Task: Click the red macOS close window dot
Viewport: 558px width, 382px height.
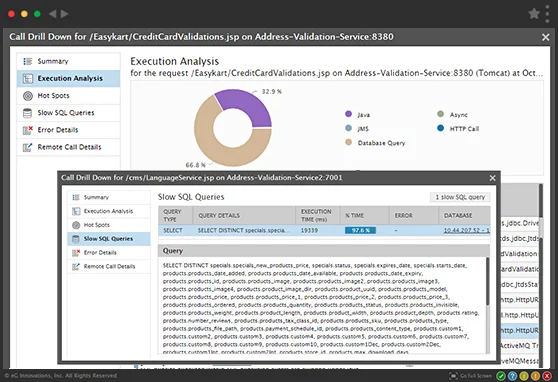Action: pos(11,14)
